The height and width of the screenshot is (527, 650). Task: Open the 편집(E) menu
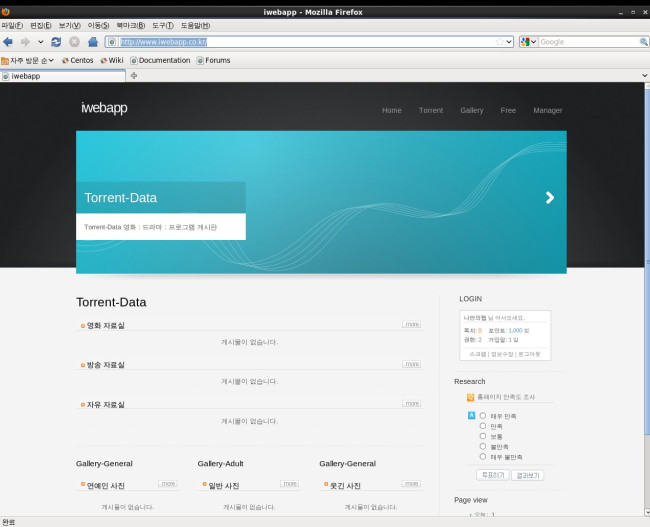tap(41, 26)
